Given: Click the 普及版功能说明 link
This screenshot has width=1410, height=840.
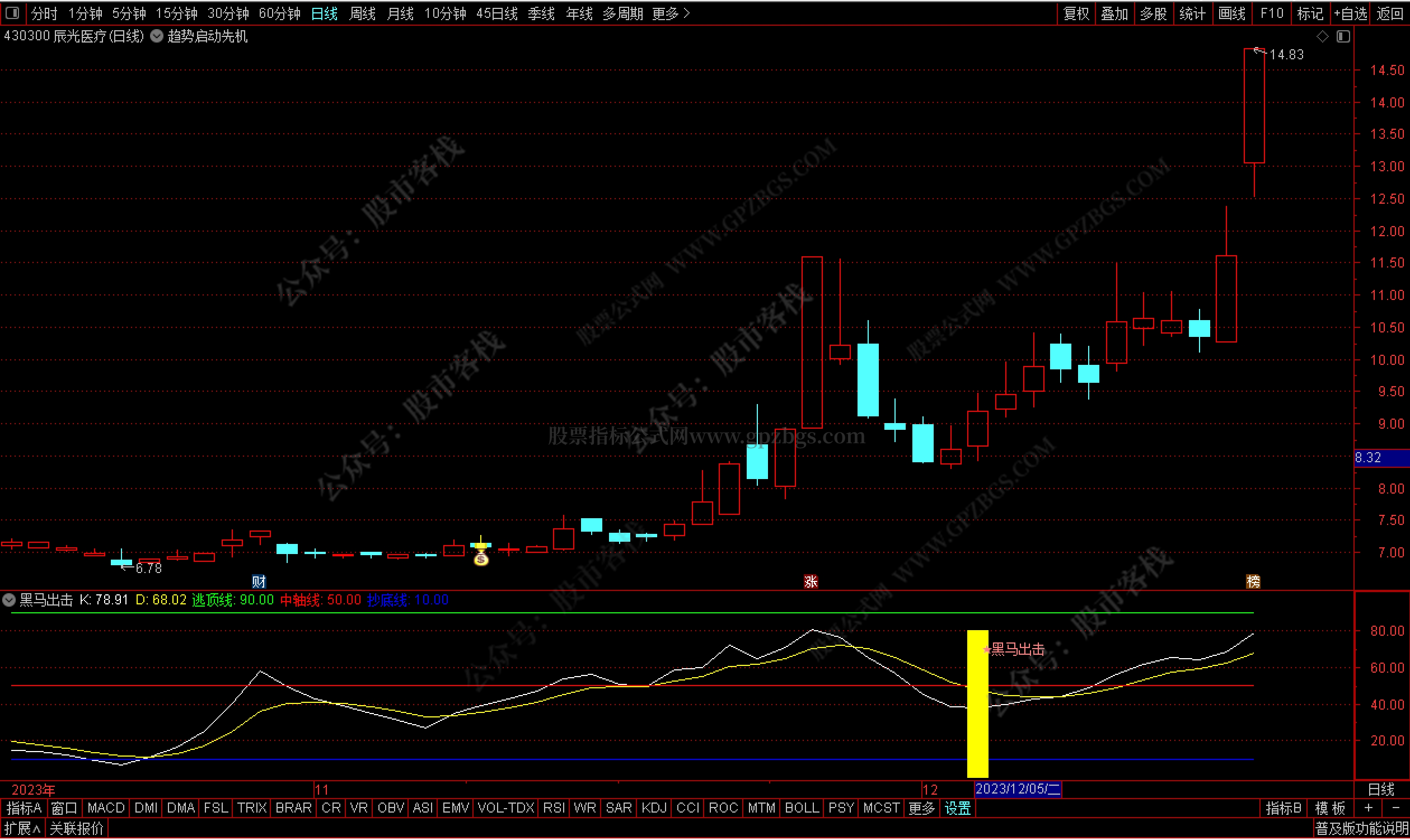Looking at the screenshot, I should pyautogui.click(x=1361, y=829).
